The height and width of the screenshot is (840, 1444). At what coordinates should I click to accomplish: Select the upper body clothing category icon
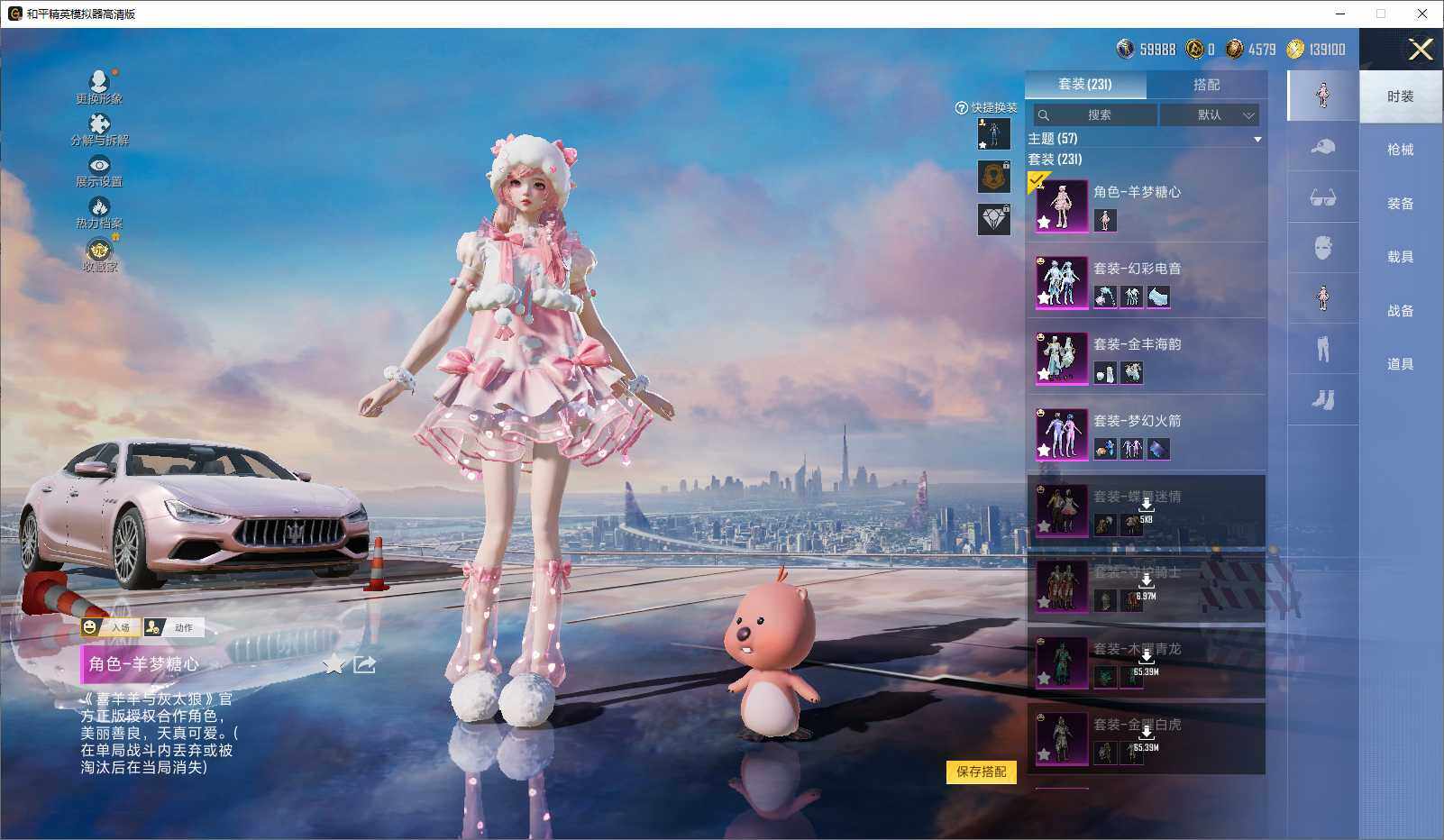1322,298
